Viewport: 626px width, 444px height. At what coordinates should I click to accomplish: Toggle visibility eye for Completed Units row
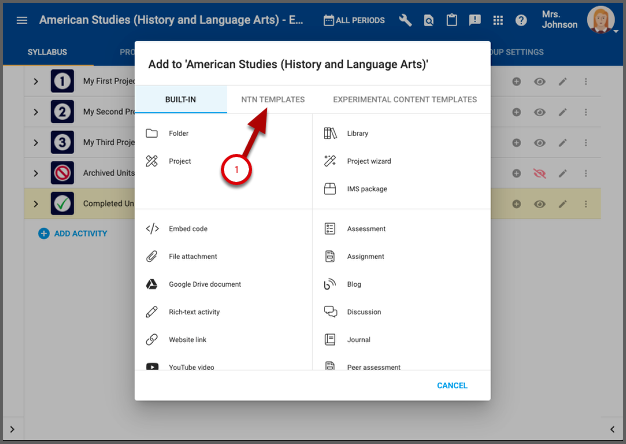[538, 204]
